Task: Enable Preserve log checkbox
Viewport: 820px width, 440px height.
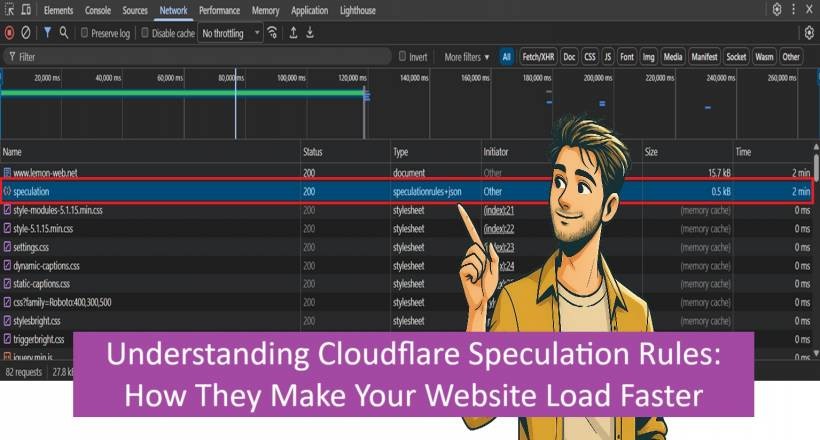Action: [84, 33]
